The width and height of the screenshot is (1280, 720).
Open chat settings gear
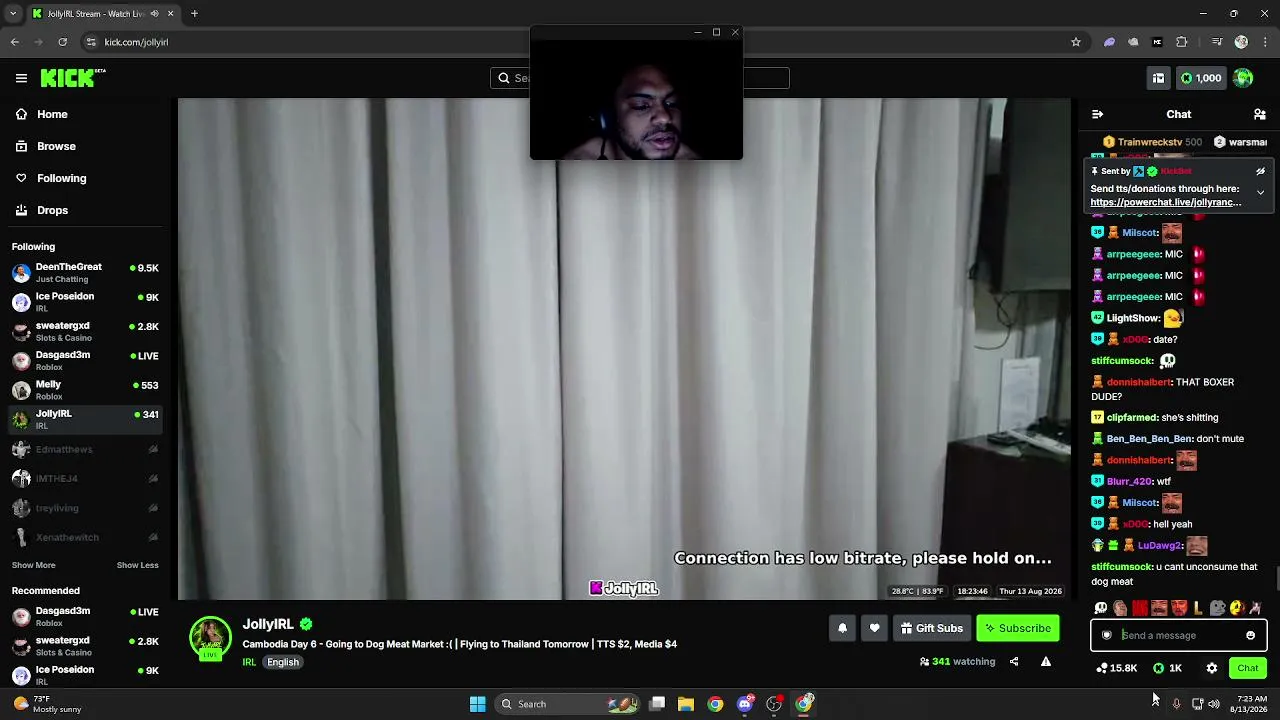[1211, 668]
